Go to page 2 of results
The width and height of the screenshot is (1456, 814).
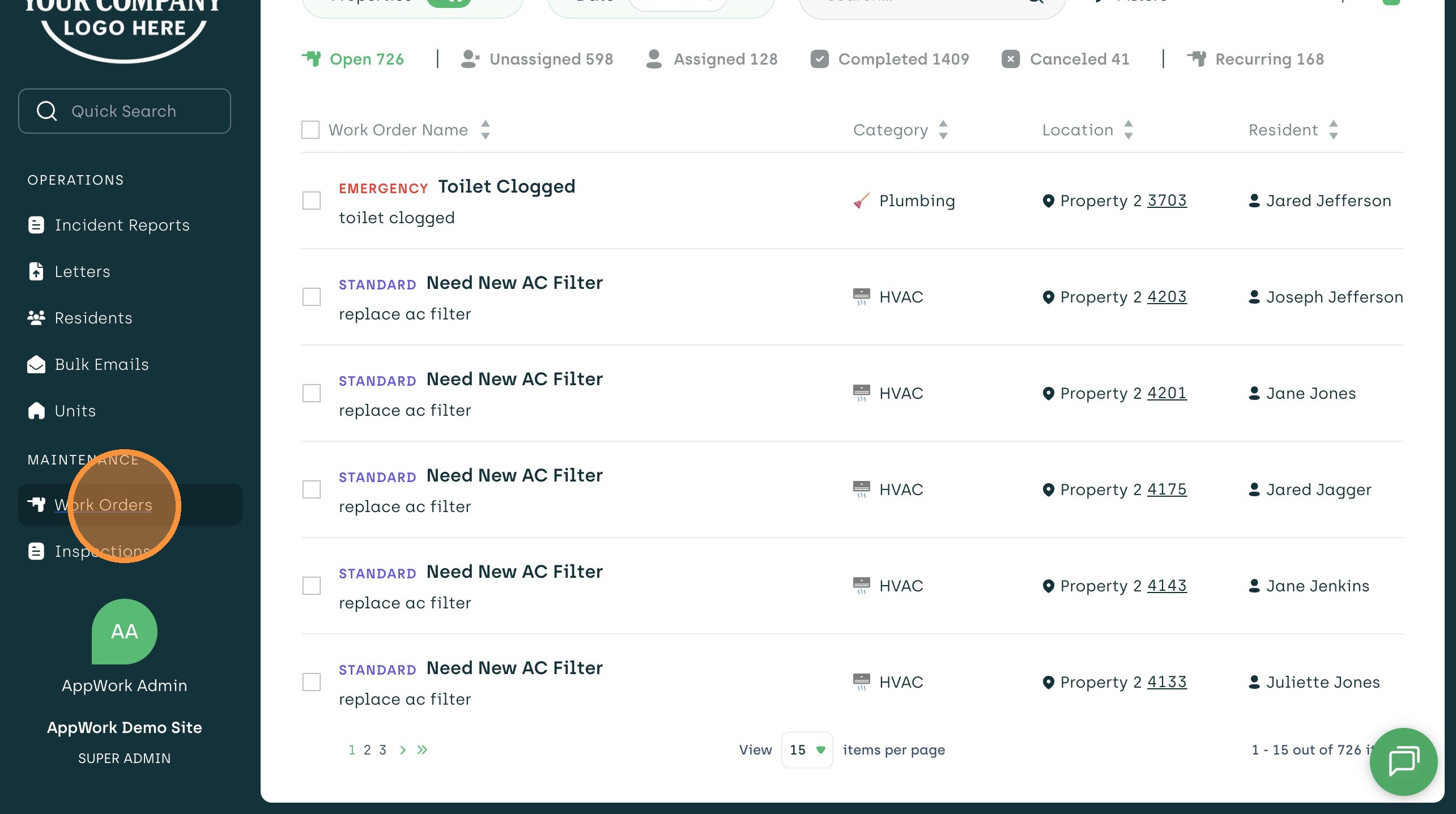(x=367, y=750)
